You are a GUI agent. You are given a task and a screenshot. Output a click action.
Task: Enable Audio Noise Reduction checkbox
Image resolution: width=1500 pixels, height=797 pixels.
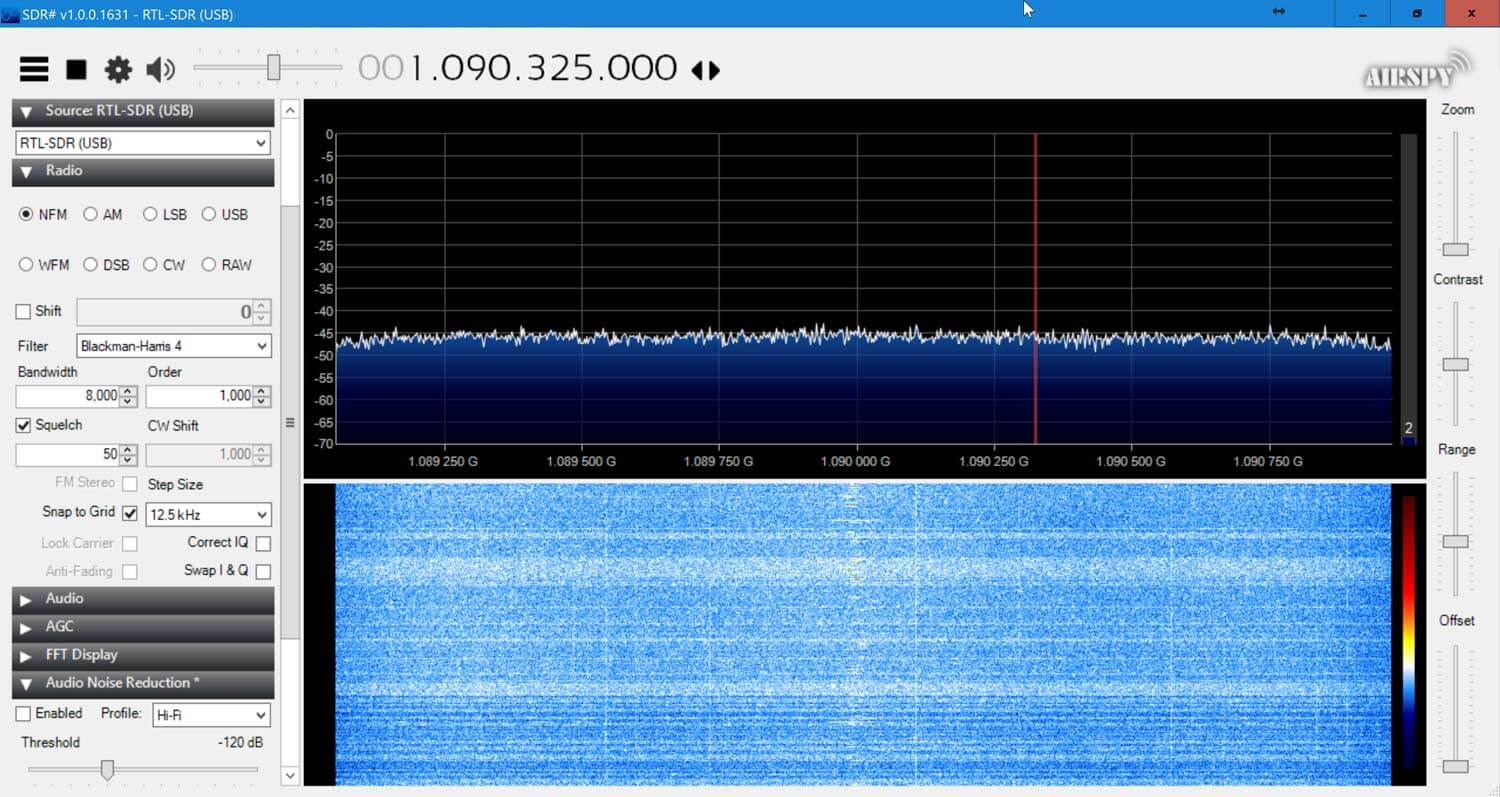(24, 714)
